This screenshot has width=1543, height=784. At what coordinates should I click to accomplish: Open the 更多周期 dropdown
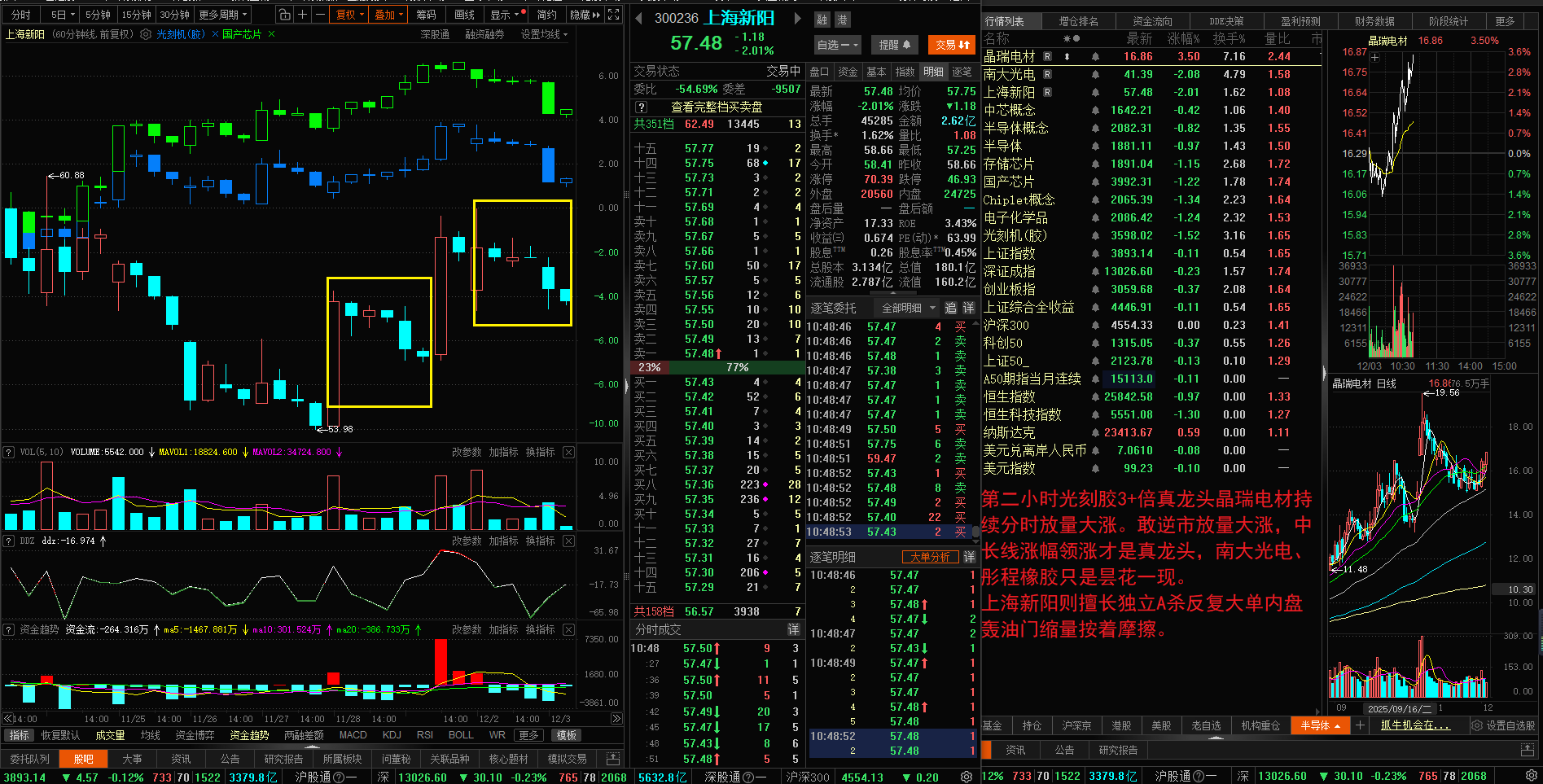222,15
